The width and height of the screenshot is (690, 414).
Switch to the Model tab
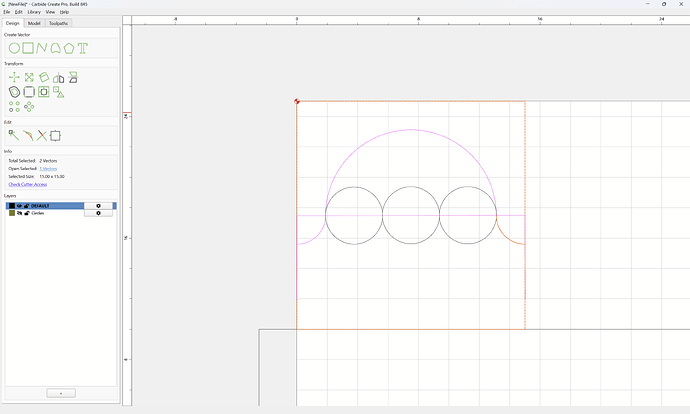34,23
